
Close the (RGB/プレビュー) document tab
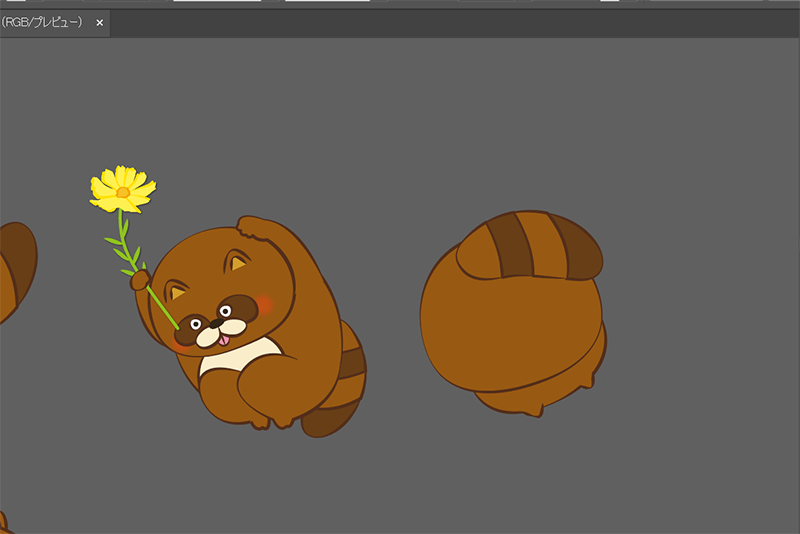point(99,22)
